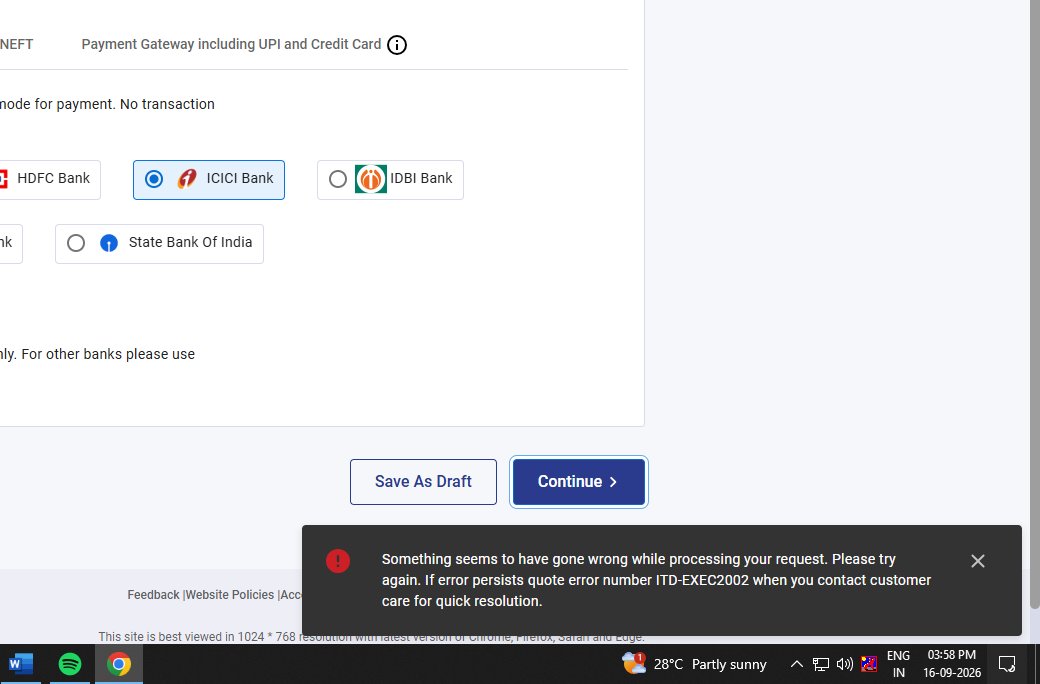Select the IDBI Bank radio button
The width and height of the screenshot is (1040, 684).
click(338, 179)
